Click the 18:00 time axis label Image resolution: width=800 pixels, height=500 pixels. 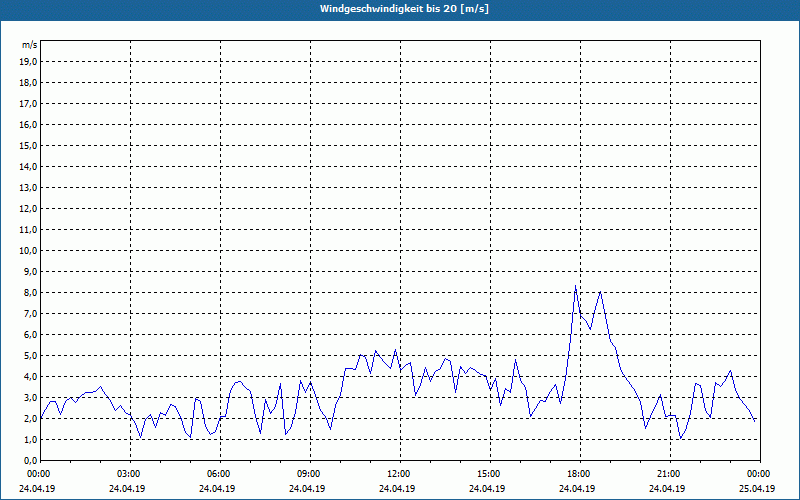click(x=577, y=474)
